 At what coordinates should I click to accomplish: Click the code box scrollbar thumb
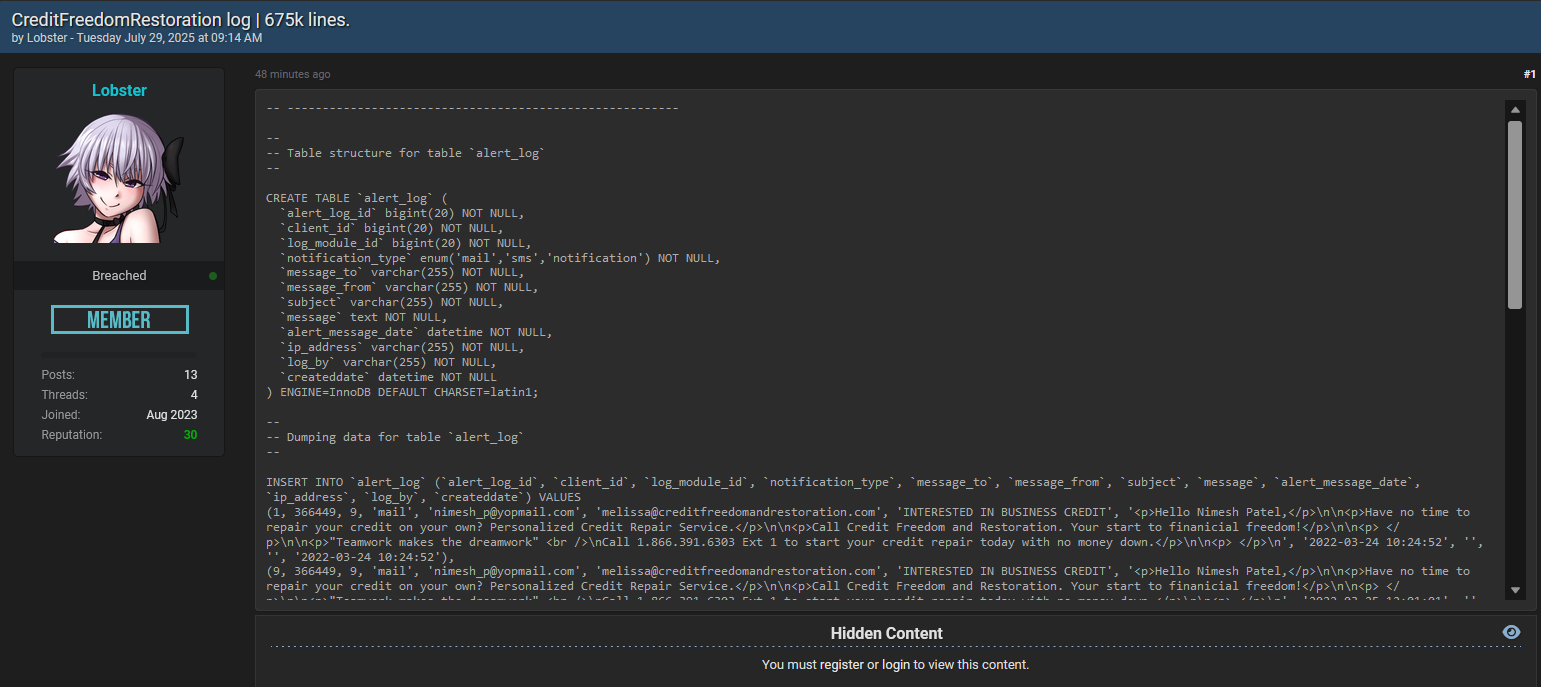pos(1515,215)
